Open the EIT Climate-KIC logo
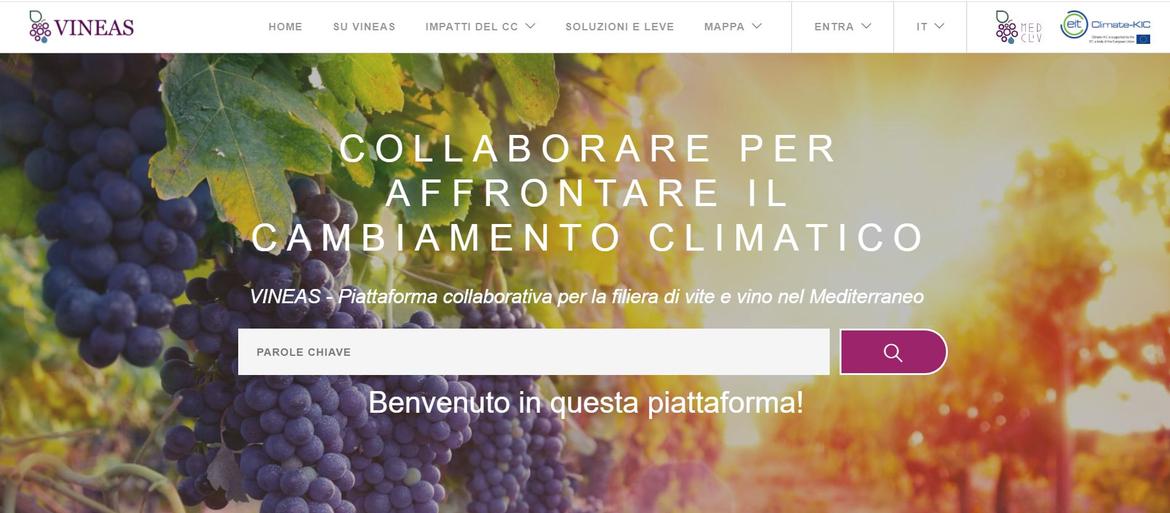The width and height of the screenshot is (1170, 513). coord(1105,27)
